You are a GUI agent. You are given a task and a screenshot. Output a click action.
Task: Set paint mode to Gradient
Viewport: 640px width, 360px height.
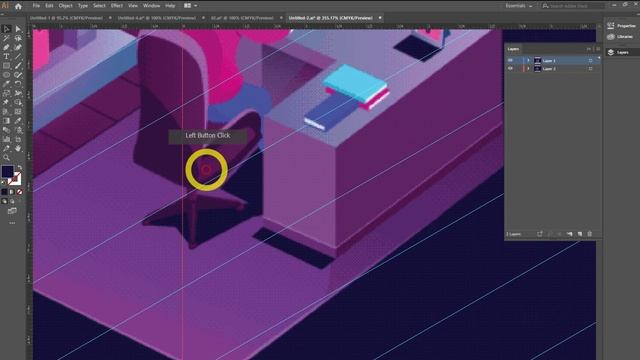click(12, 192)
